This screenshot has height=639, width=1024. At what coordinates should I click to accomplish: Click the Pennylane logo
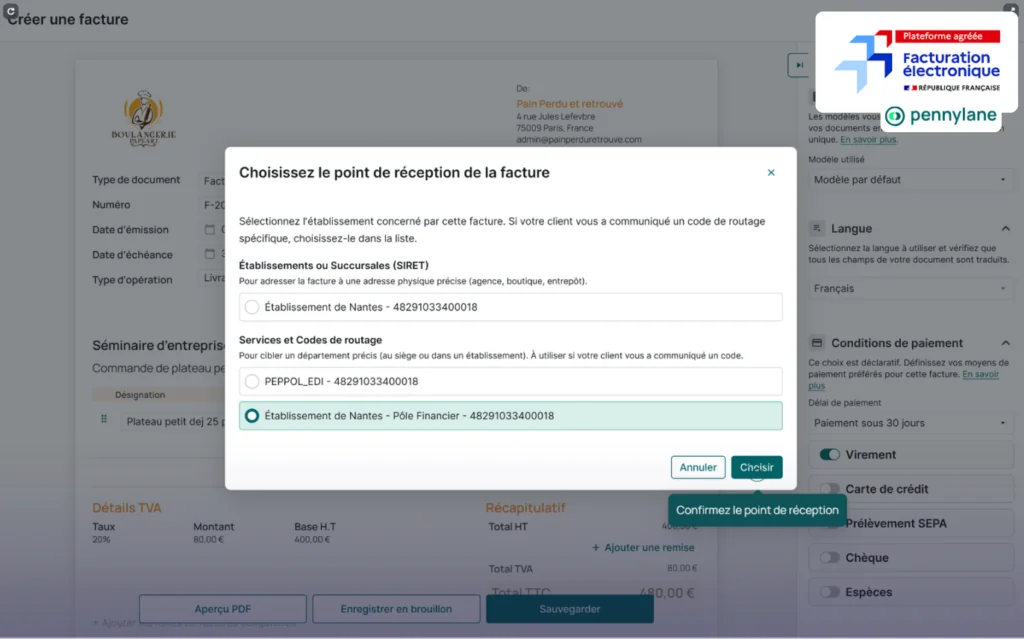click(941, 116)
